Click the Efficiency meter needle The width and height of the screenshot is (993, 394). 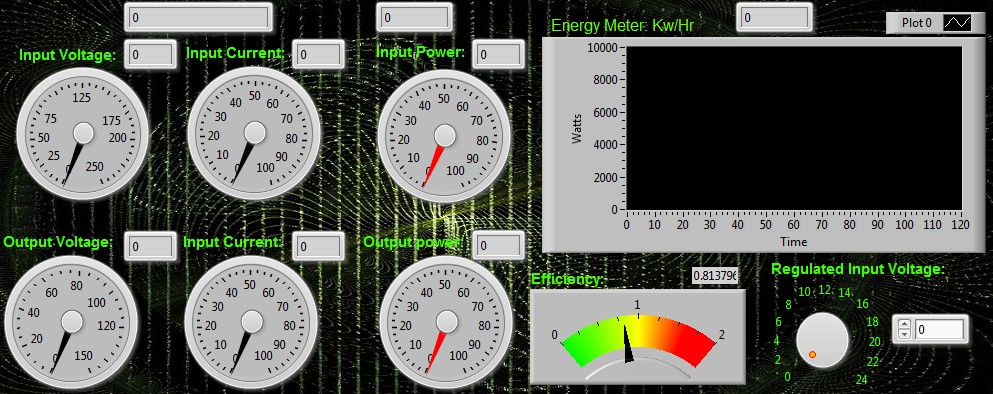(628, 343)
